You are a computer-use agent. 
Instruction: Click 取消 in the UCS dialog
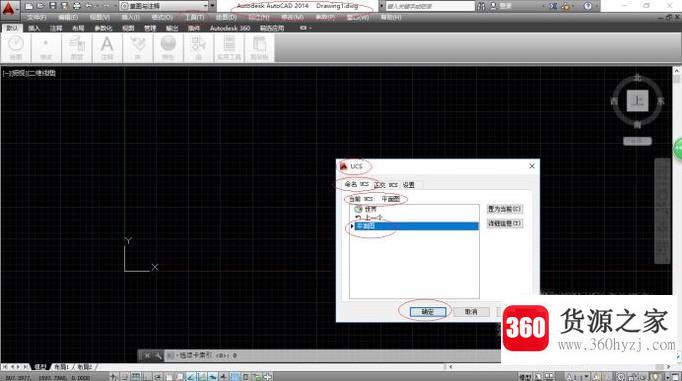point(471,311)
